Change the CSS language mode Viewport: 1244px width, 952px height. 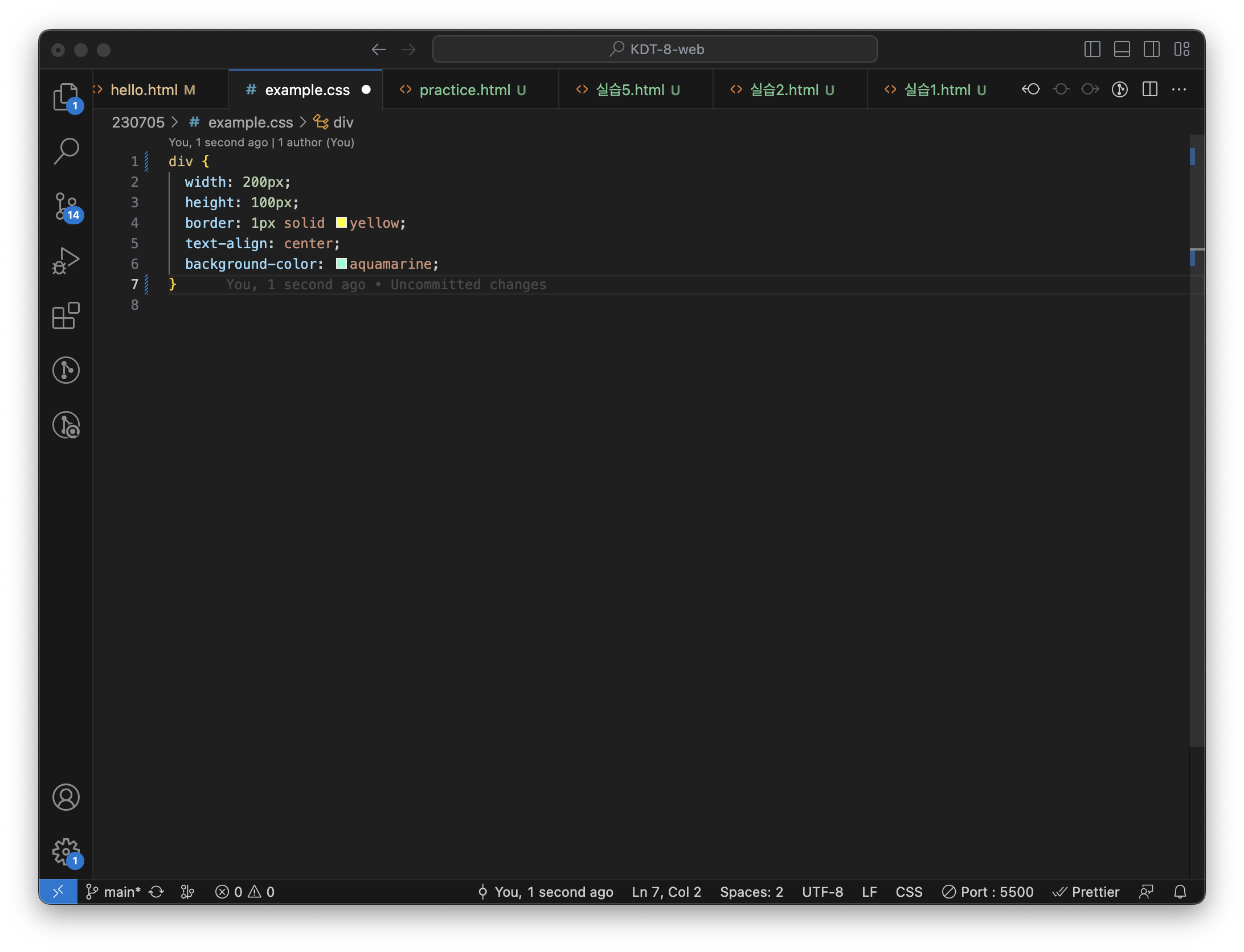click(909, 892)
